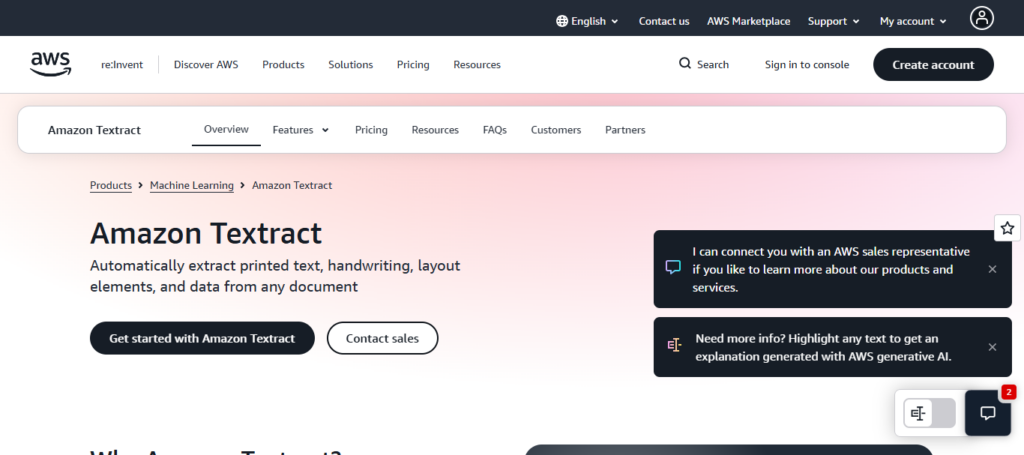Follow the Products breadcrumb link

(111, 185)
